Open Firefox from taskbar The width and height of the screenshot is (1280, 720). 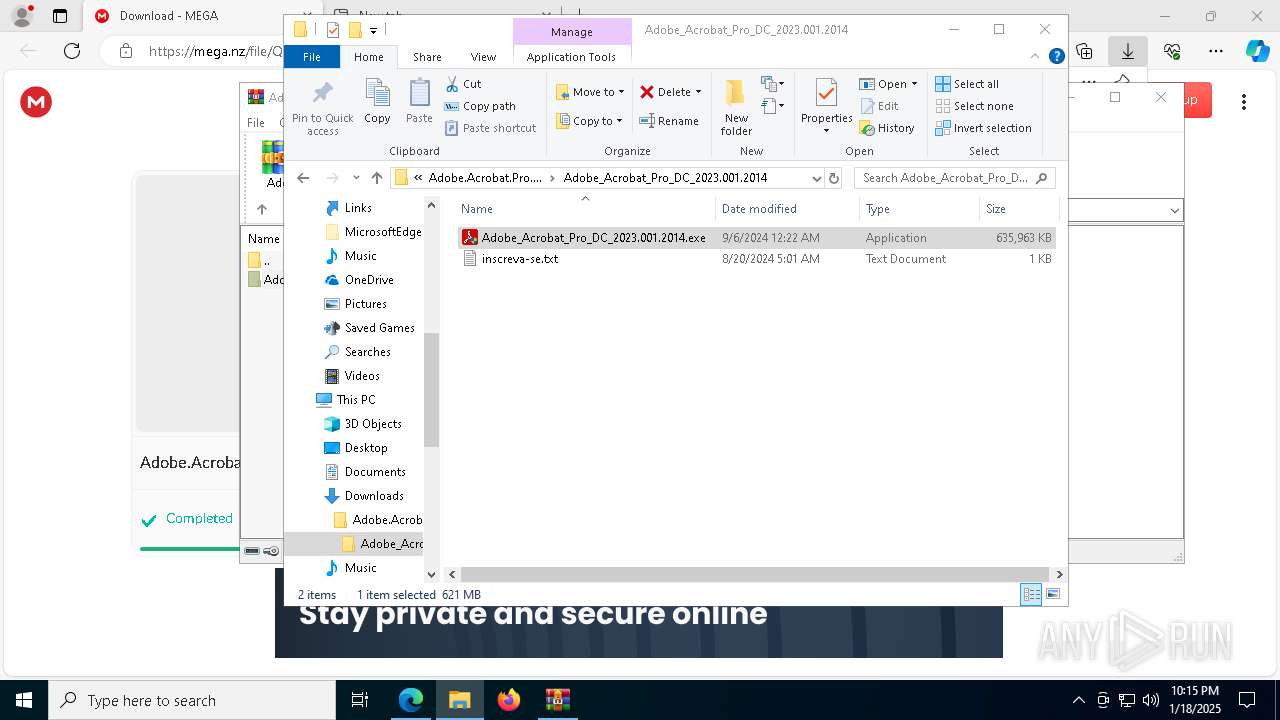click(509, 700)
